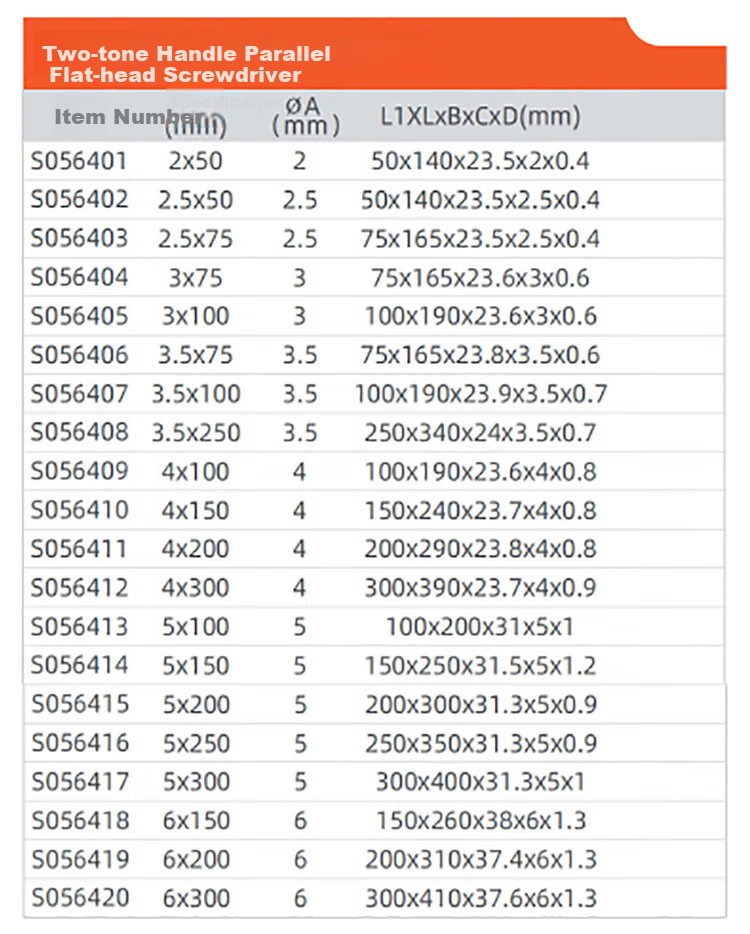This screenshot has height=934, width=750.
Task: Click dimensions 300x390x23.7x4x0.9
Action: (x=480, y=588)
